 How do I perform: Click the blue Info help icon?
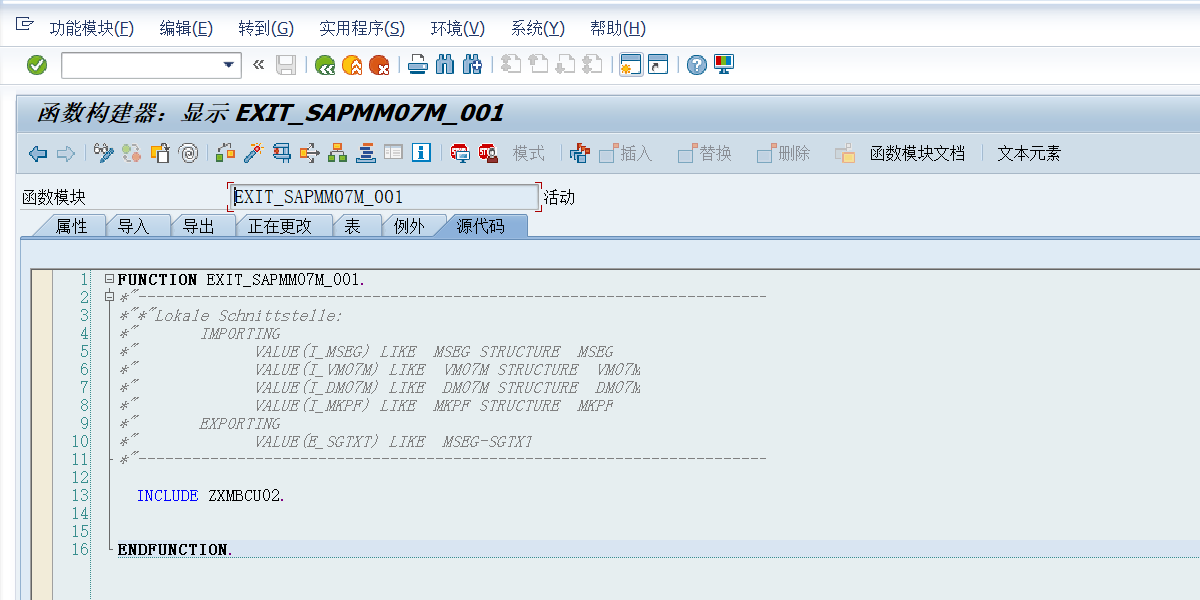[422, 153]
